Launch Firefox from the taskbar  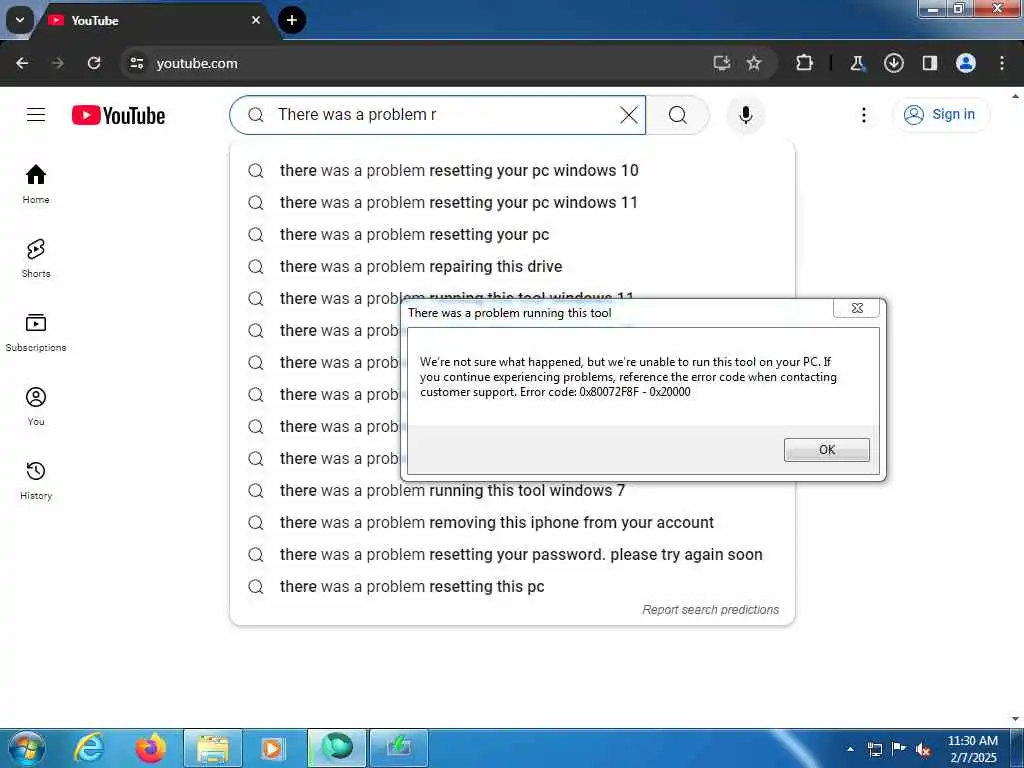[150, 748]
